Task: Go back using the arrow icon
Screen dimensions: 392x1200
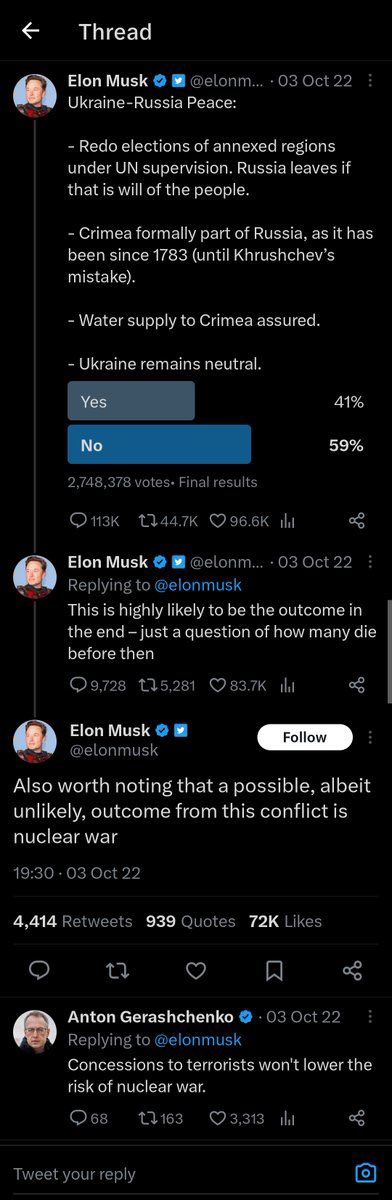Action: click(x=30, y=31)
